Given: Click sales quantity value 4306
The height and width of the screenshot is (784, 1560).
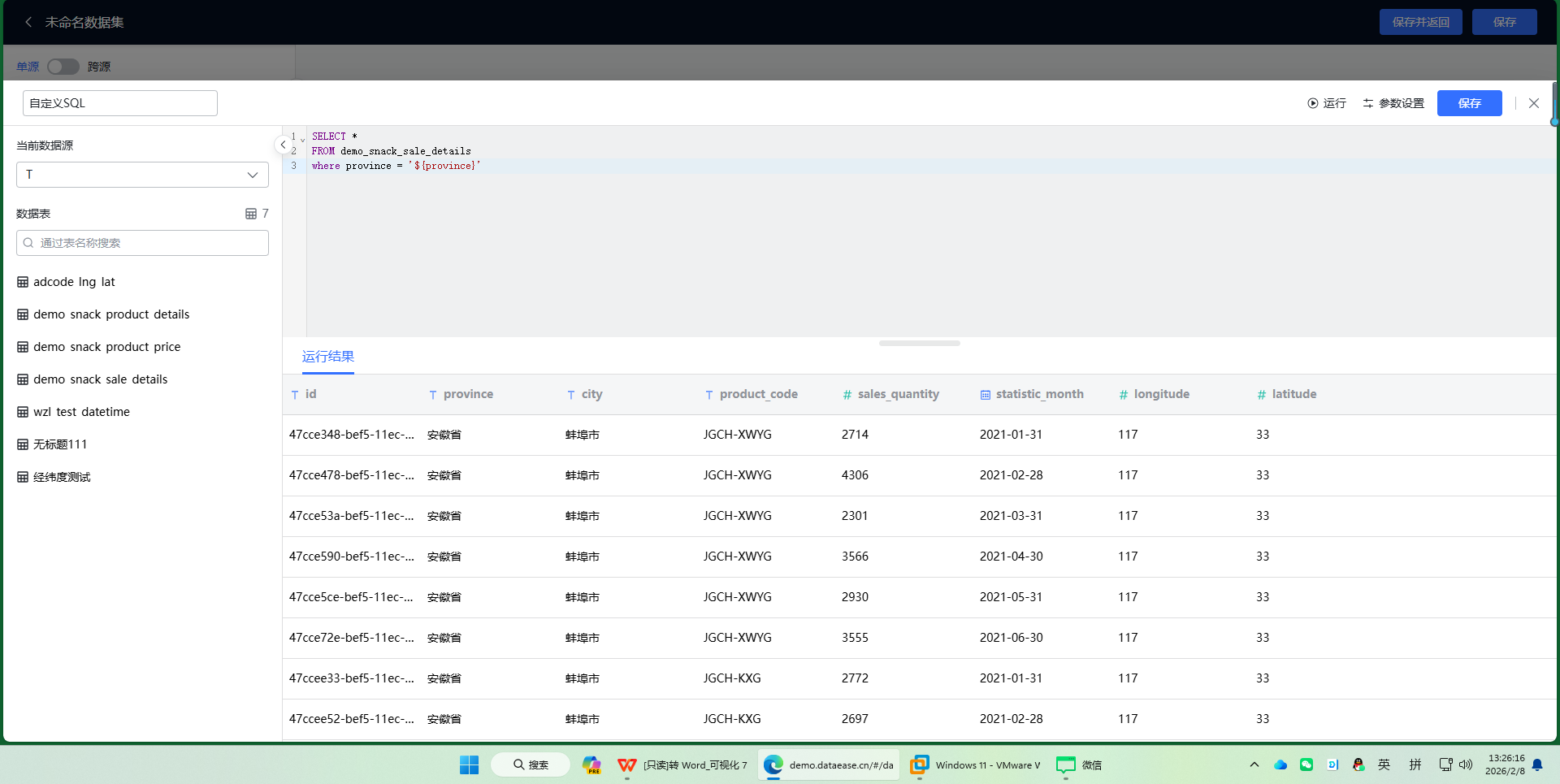Looking at the screenshot, I should [855, 475].
